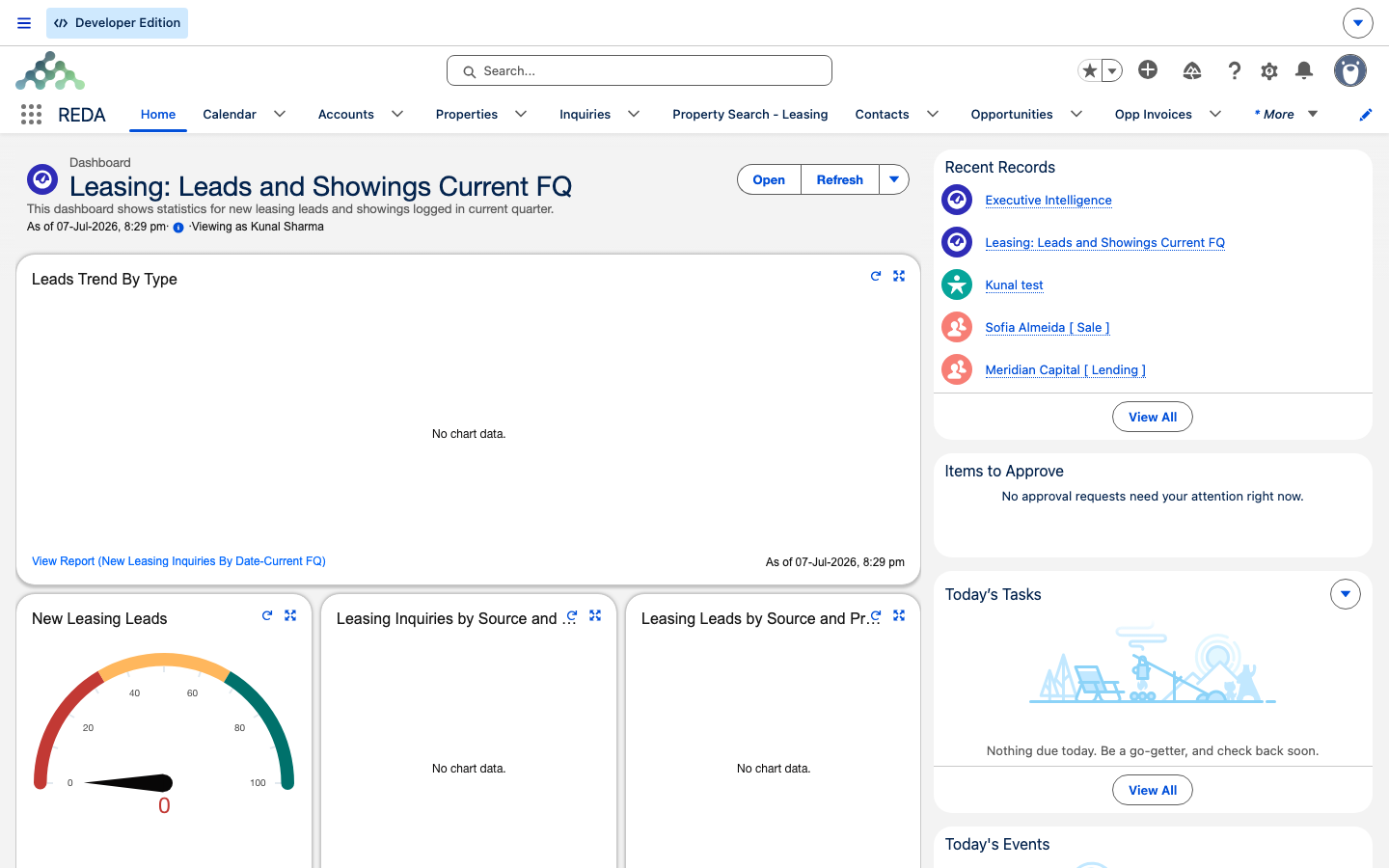Open the favorites list dropdown arrow
Image resolution: width=1389 pixels, height=868 pixels.
pos(1112,70)
